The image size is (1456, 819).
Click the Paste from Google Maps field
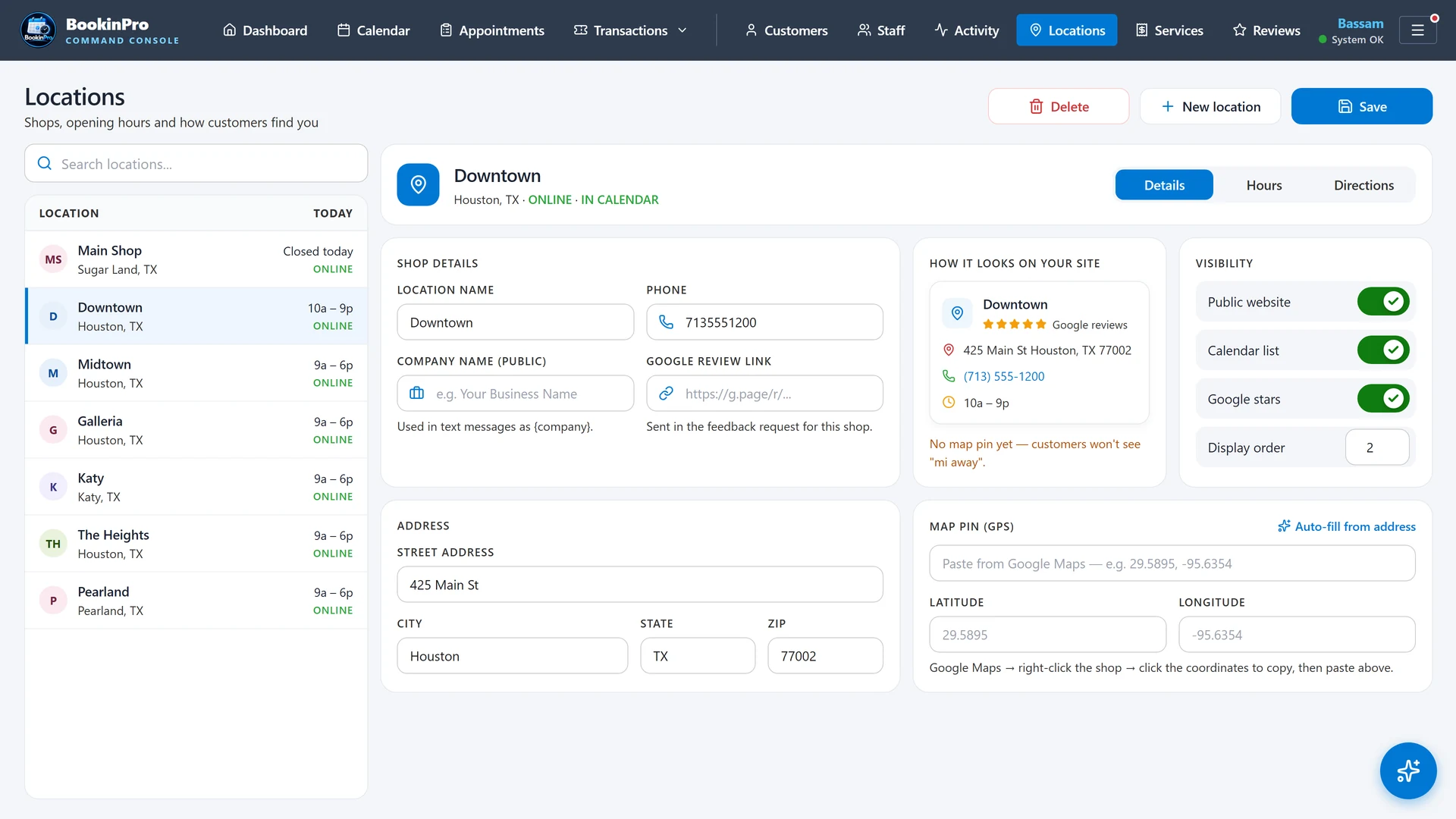(1172, 563)
